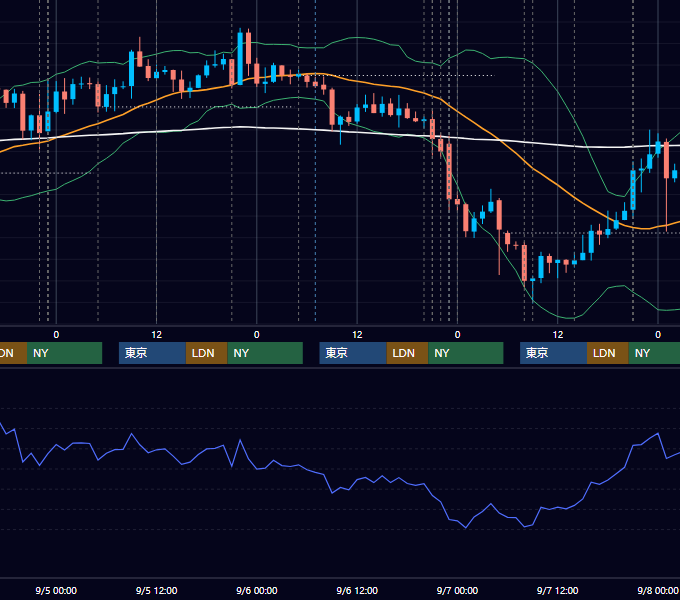Click the 9/5 12:00 date label

tap(157, 590)
